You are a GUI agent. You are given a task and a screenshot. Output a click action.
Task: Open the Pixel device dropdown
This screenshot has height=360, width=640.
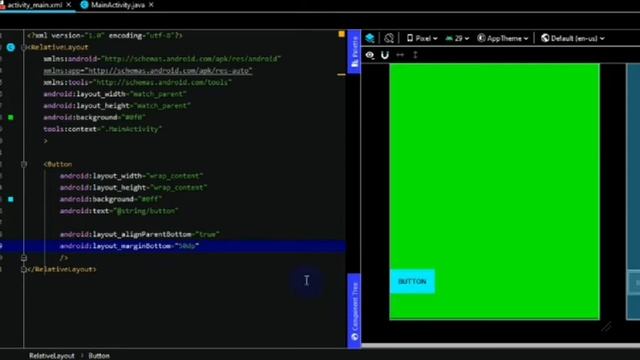coord(422,38)
